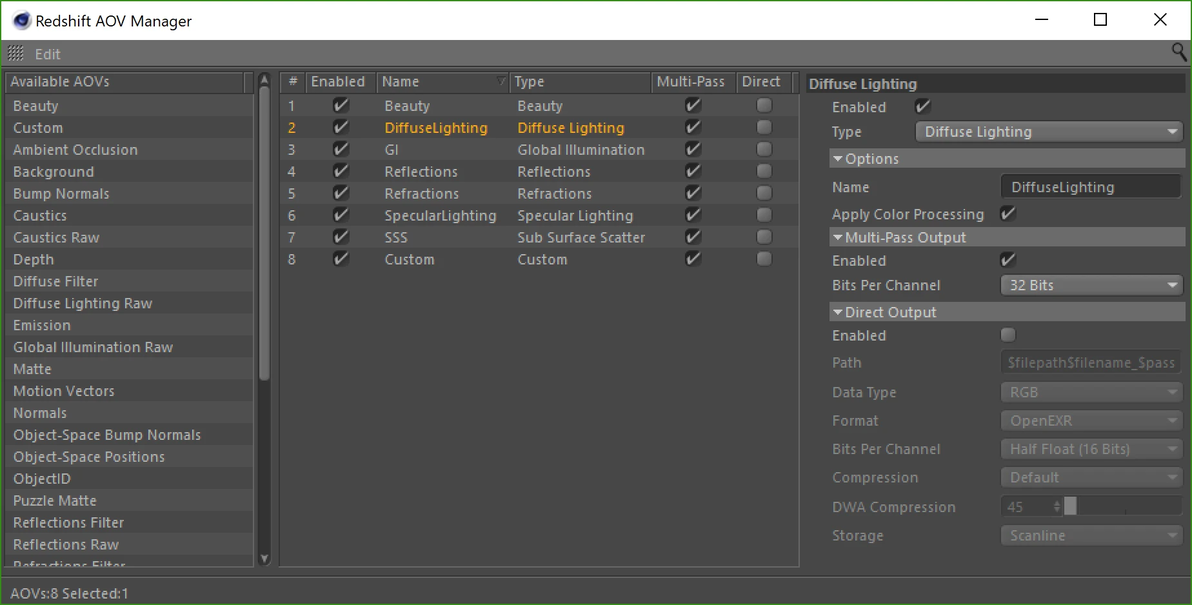Collapse the Options section
This screenshot has width=1192, height=605.
coord(838,159)
